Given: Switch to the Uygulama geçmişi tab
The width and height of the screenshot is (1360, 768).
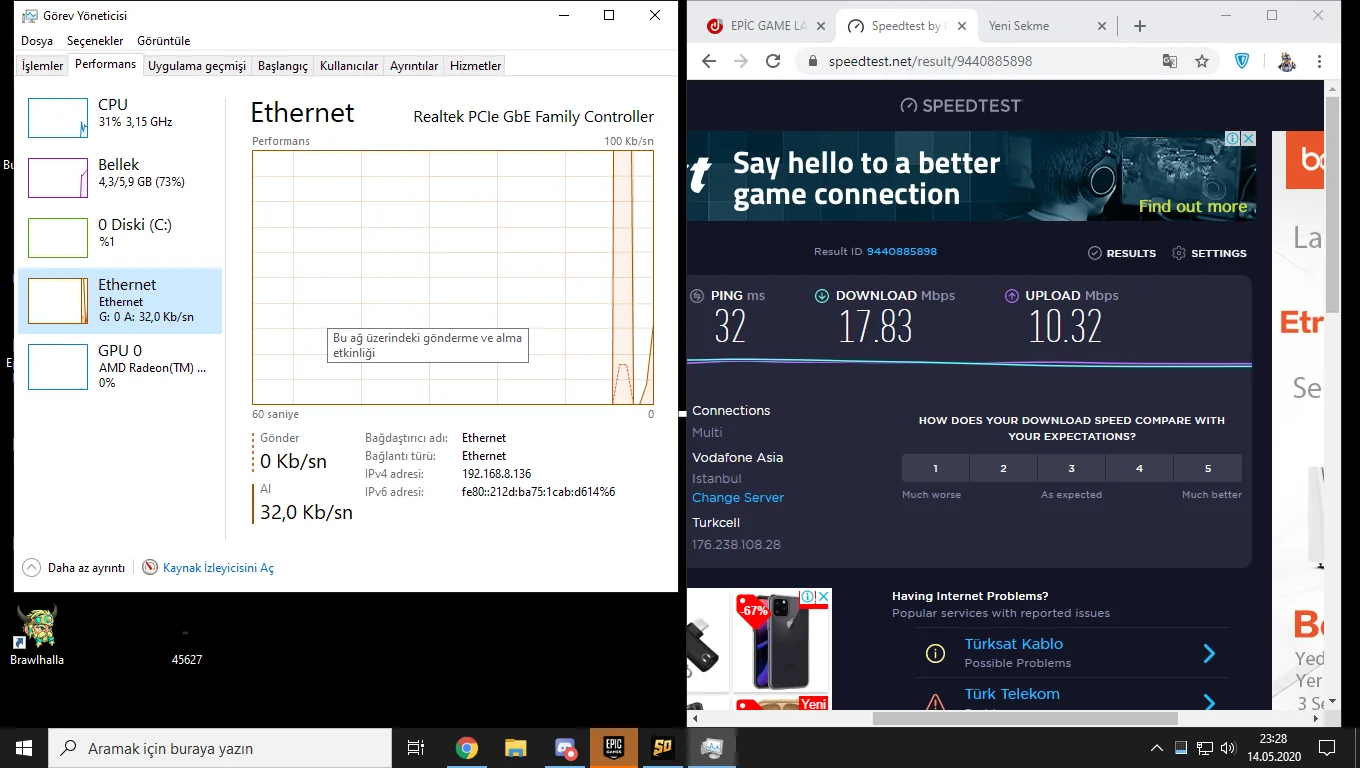Looking at the screenshot, I should click(197, 66).
